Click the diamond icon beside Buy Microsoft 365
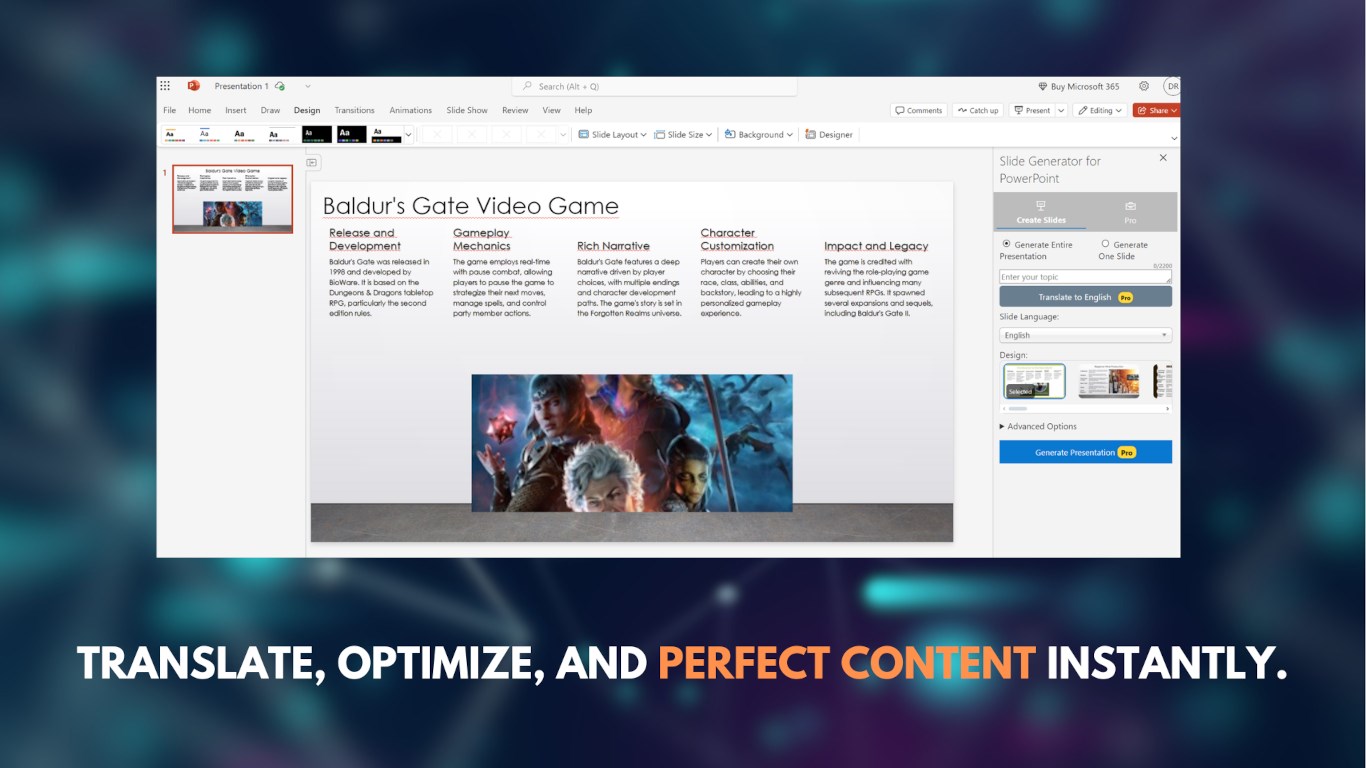Image resolution: width=1366 pixels, height=768 pixels. coord(1042,87)
